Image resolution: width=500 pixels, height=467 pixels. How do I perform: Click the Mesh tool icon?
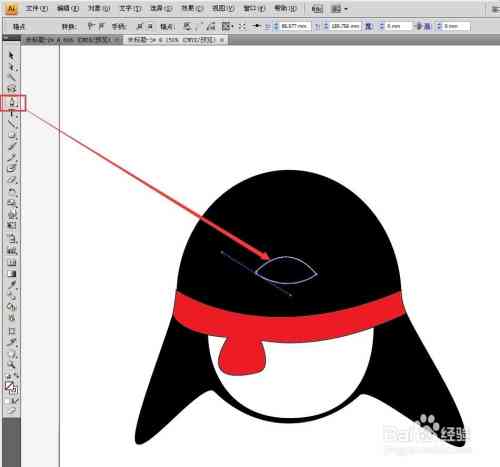click(12, 263)
